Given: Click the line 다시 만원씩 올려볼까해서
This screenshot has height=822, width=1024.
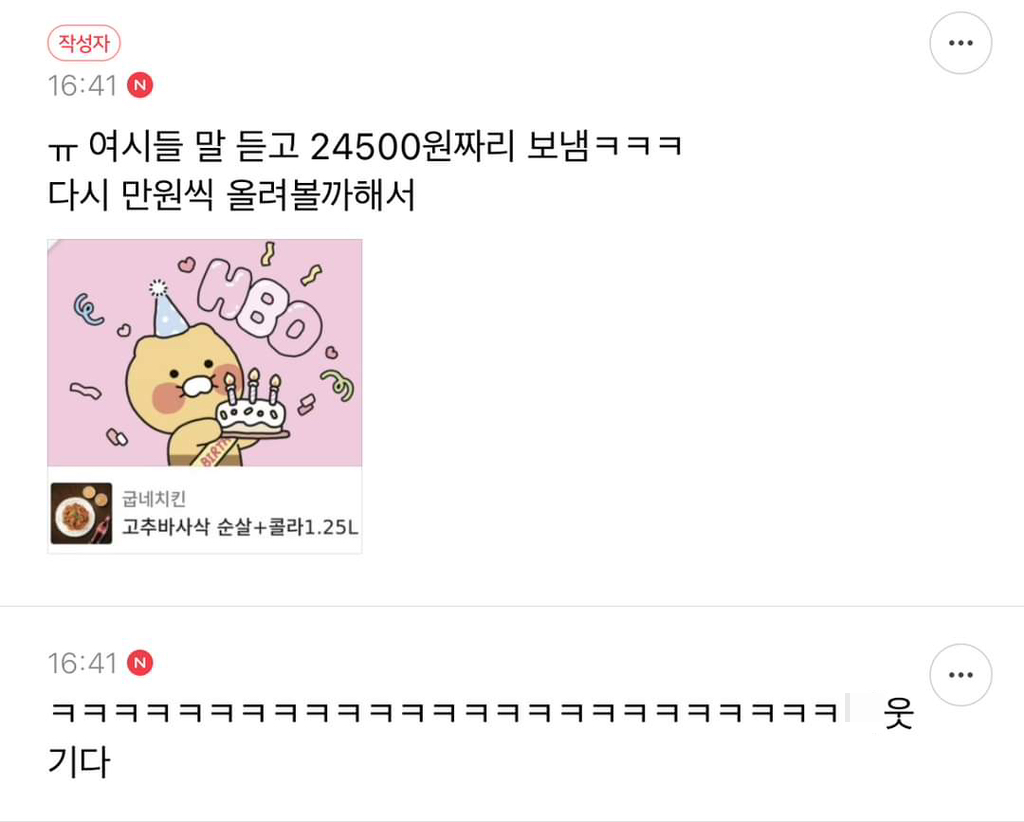Looking at the screenshot, I should [x=232, y=195].
